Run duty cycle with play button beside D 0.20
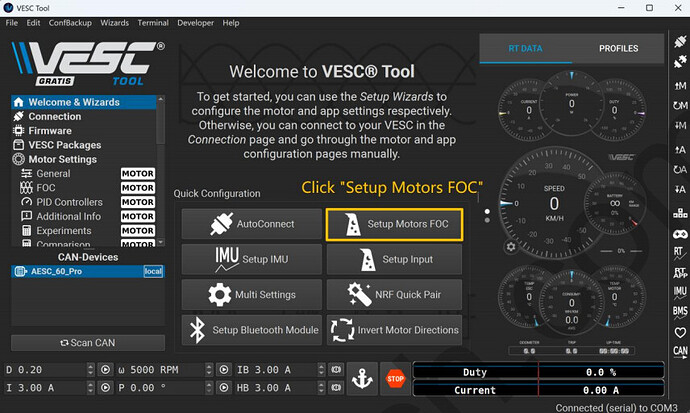Screen dimensions: 690x413 point(105,369)
